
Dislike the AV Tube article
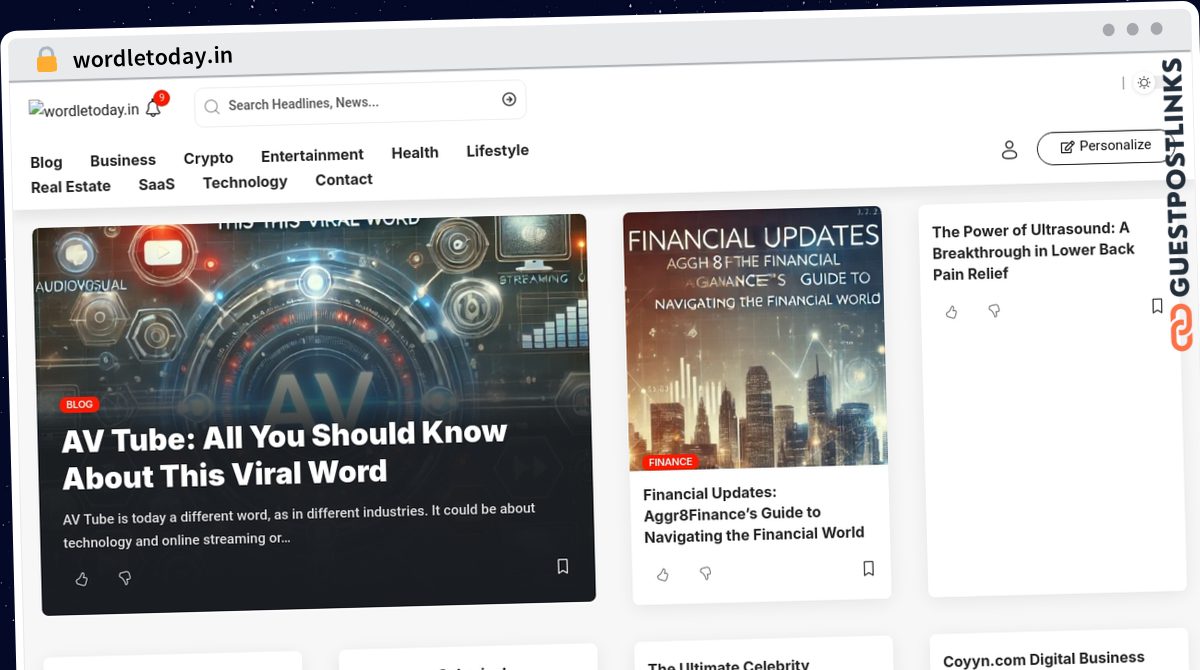coord(125,578)
